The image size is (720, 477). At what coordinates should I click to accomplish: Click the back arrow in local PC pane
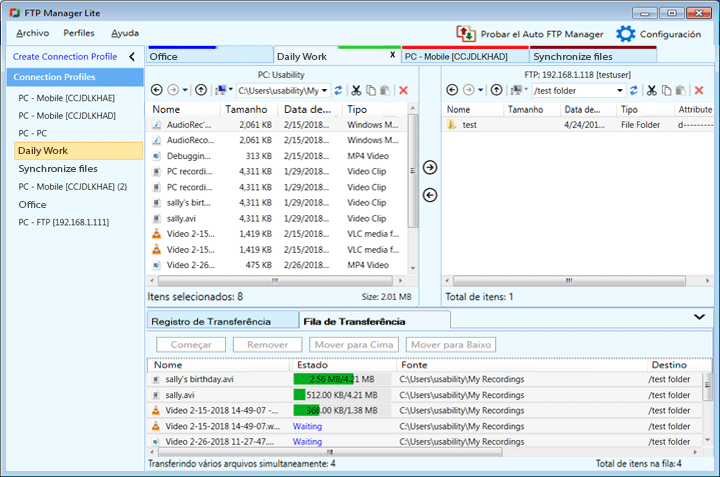click(x=156, y=90)
